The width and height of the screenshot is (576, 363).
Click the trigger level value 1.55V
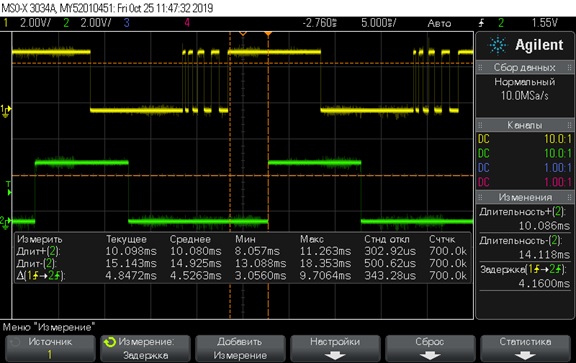(545, 23)
